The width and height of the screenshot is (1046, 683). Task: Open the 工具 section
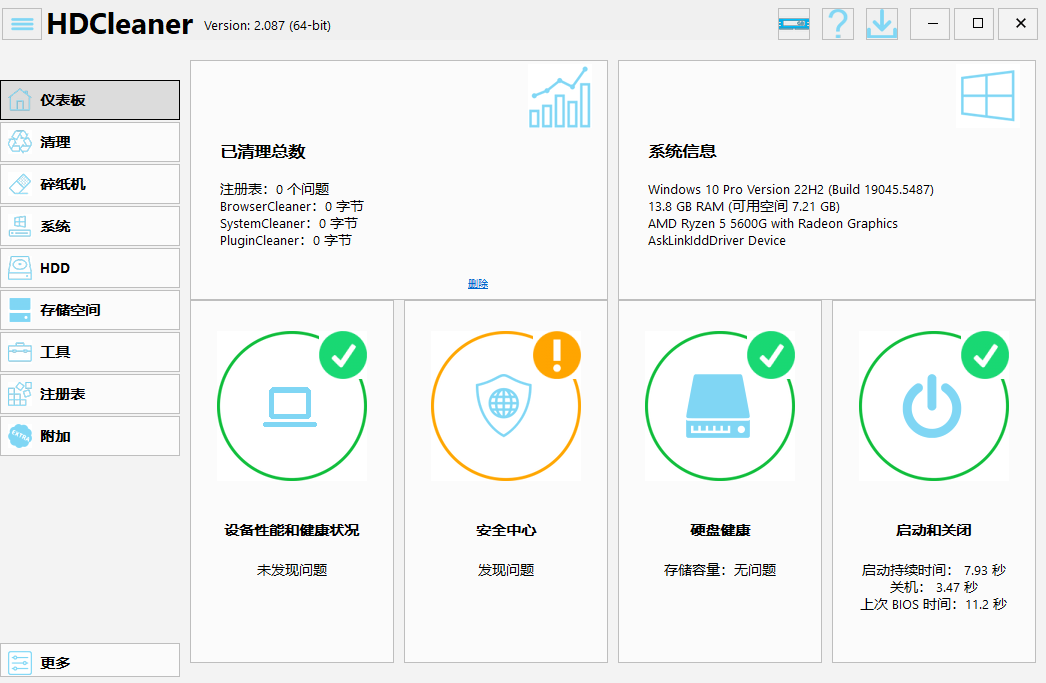[90, 352]
